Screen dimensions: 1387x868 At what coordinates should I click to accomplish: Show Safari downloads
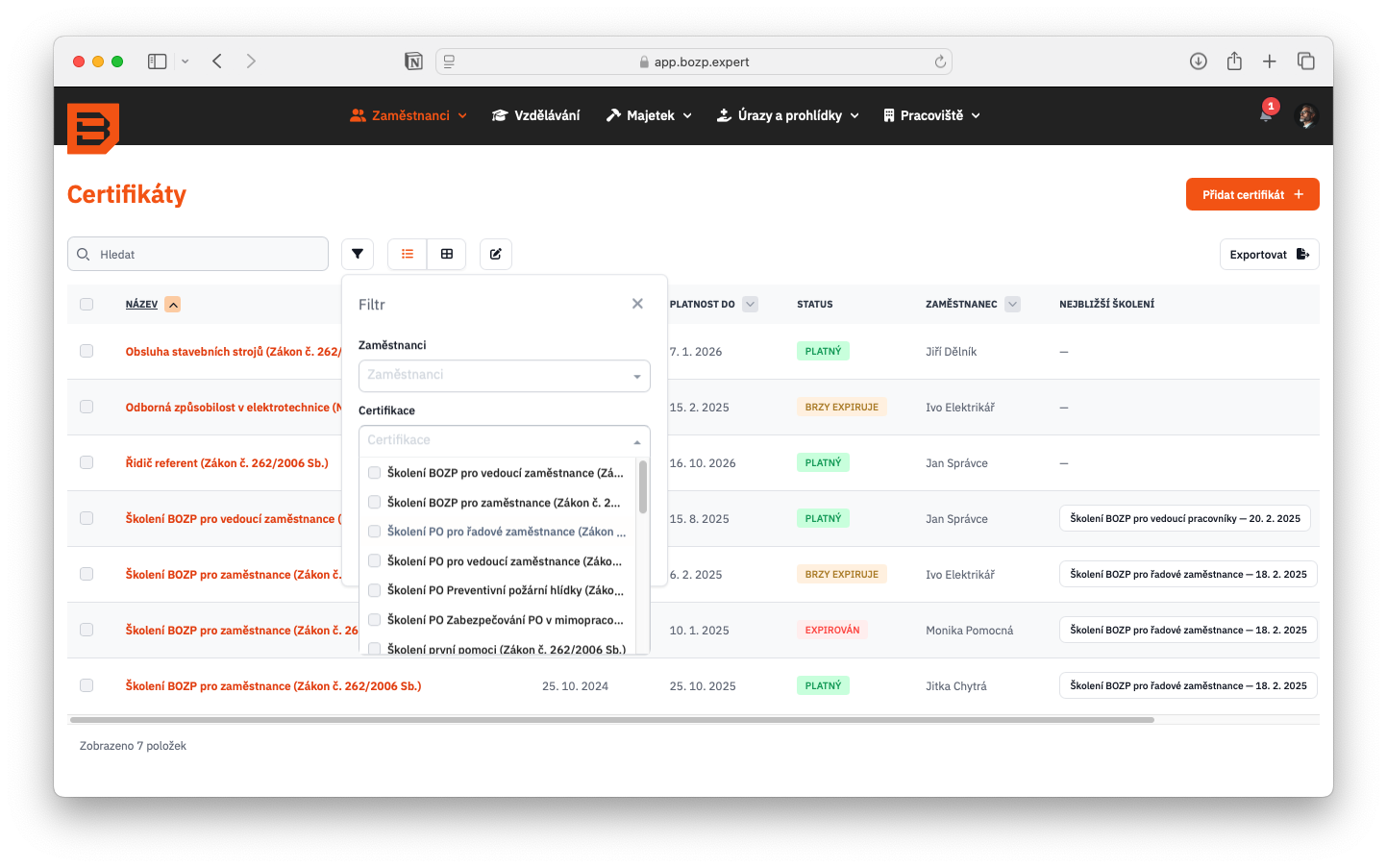coord(1199,62)
